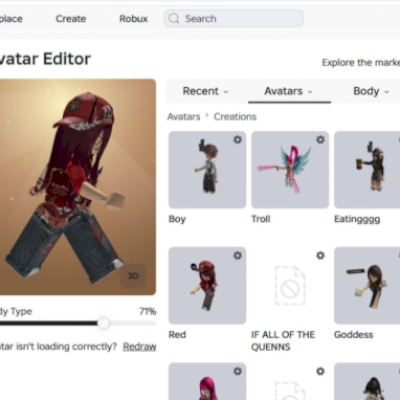Screen dimensions: 400x400
Task: Click the Redraw link
Action: pos(140,347)
